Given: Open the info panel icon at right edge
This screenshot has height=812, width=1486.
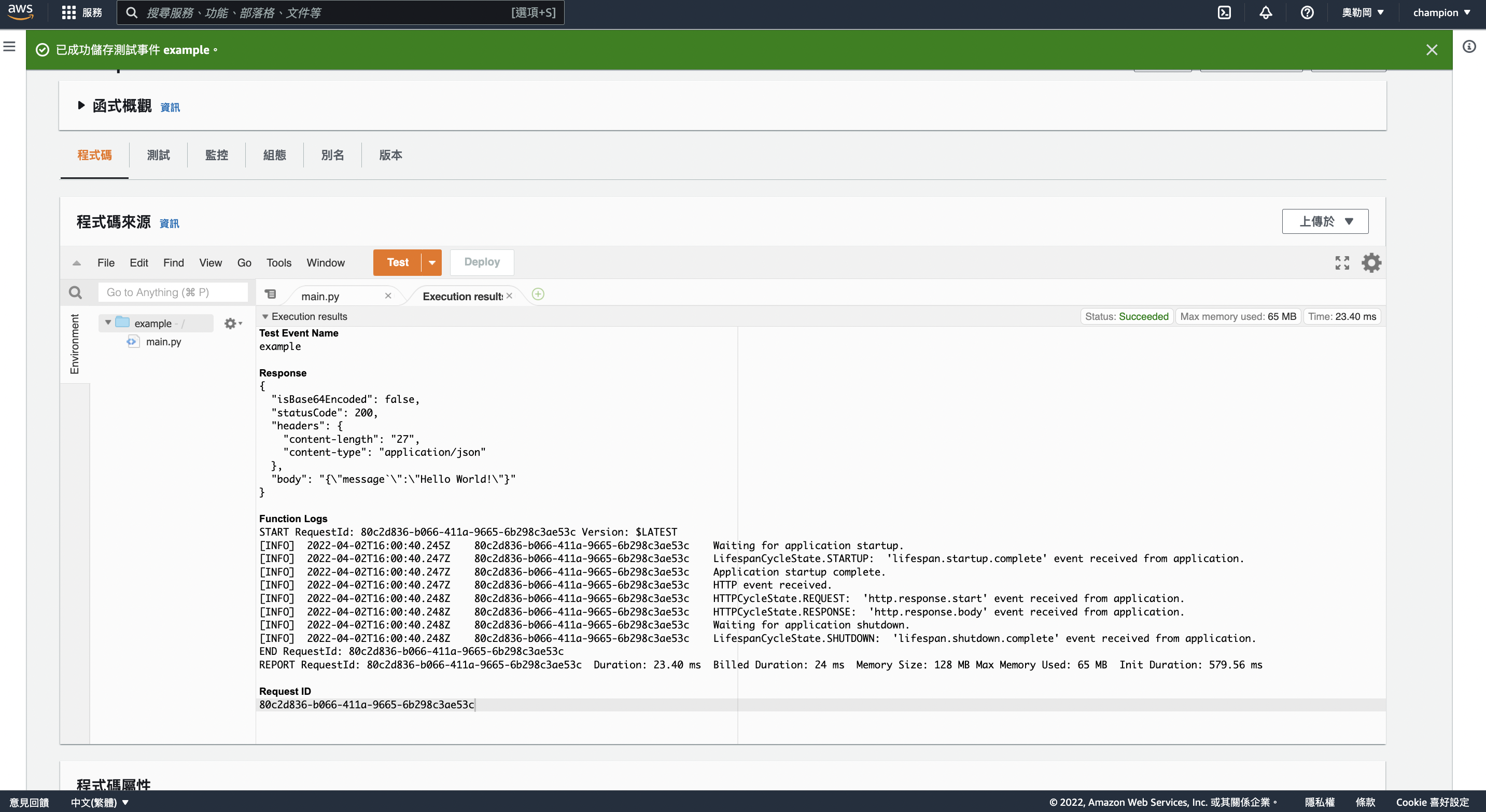Looking at the screenshot, I should point(1469,47).
